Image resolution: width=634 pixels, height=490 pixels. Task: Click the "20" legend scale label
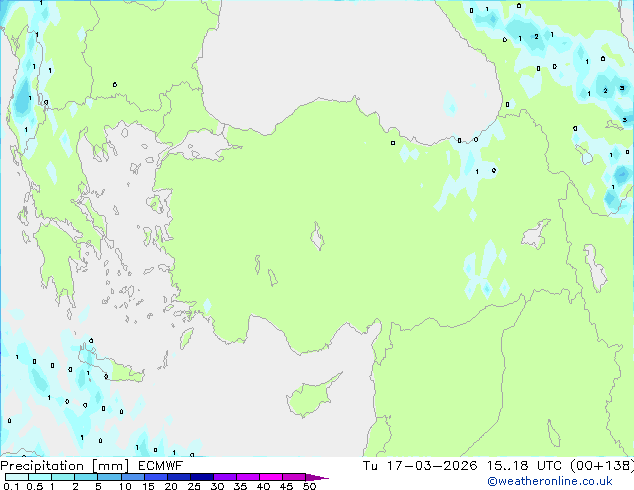click(171, 486)
